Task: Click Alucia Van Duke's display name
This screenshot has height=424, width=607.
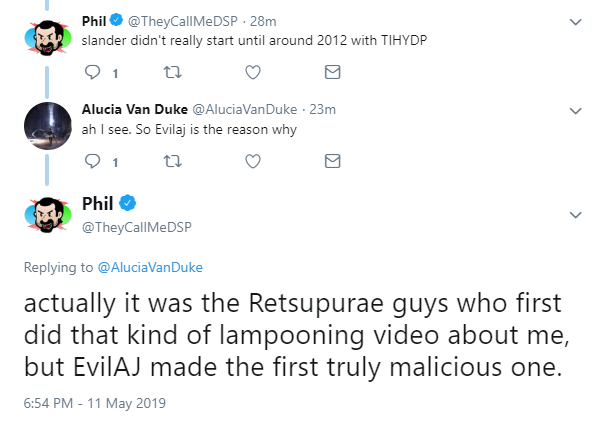Action: pos(135,110)
